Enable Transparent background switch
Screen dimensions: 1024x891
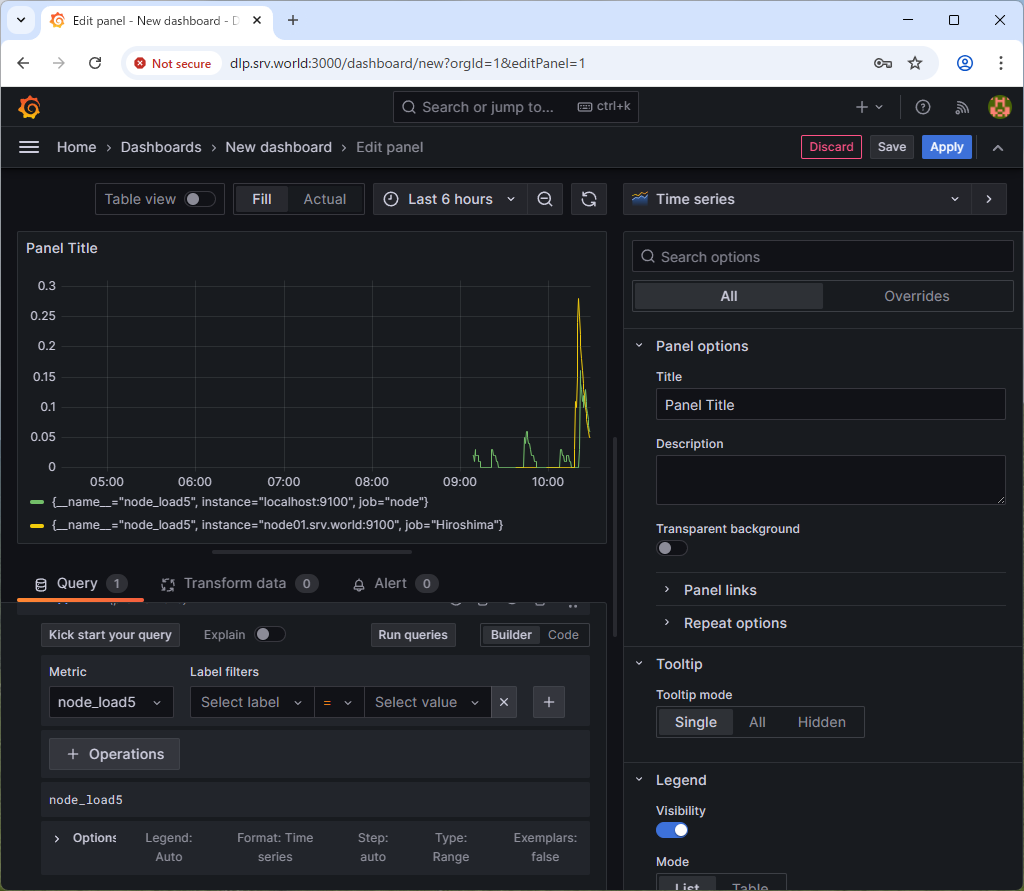tap(671, 548)
